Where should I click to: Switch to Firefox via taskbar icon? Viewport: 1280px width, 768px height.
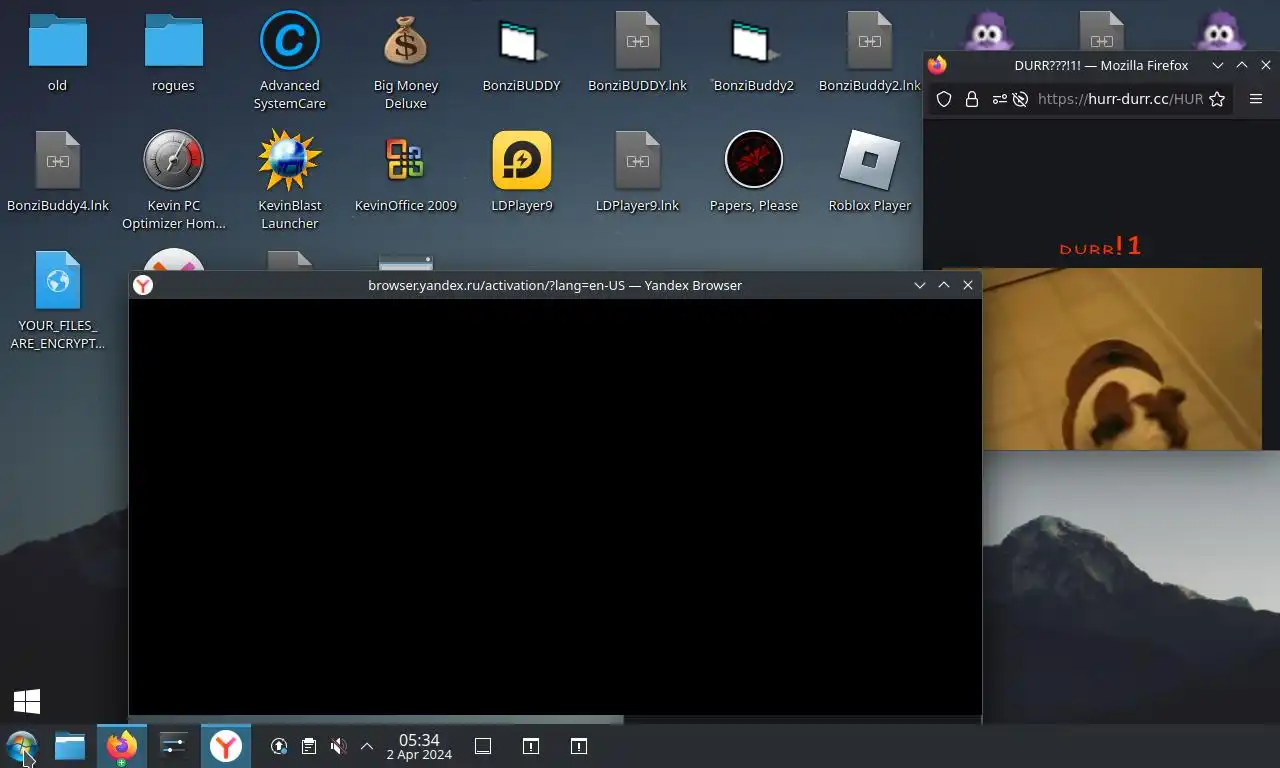coord(122,746)
